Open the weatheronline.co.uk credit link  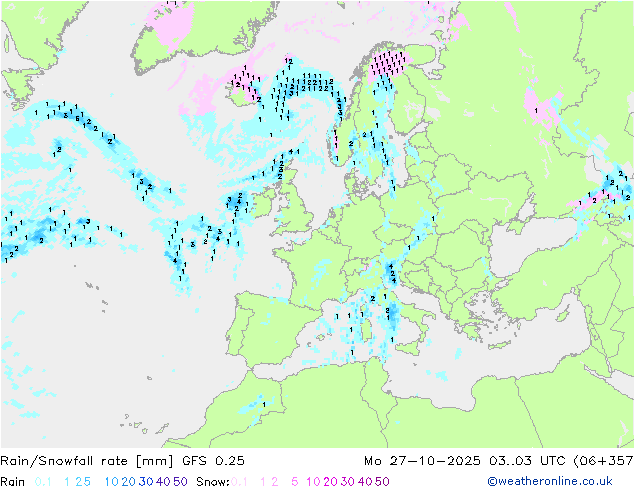coord(550,481)
